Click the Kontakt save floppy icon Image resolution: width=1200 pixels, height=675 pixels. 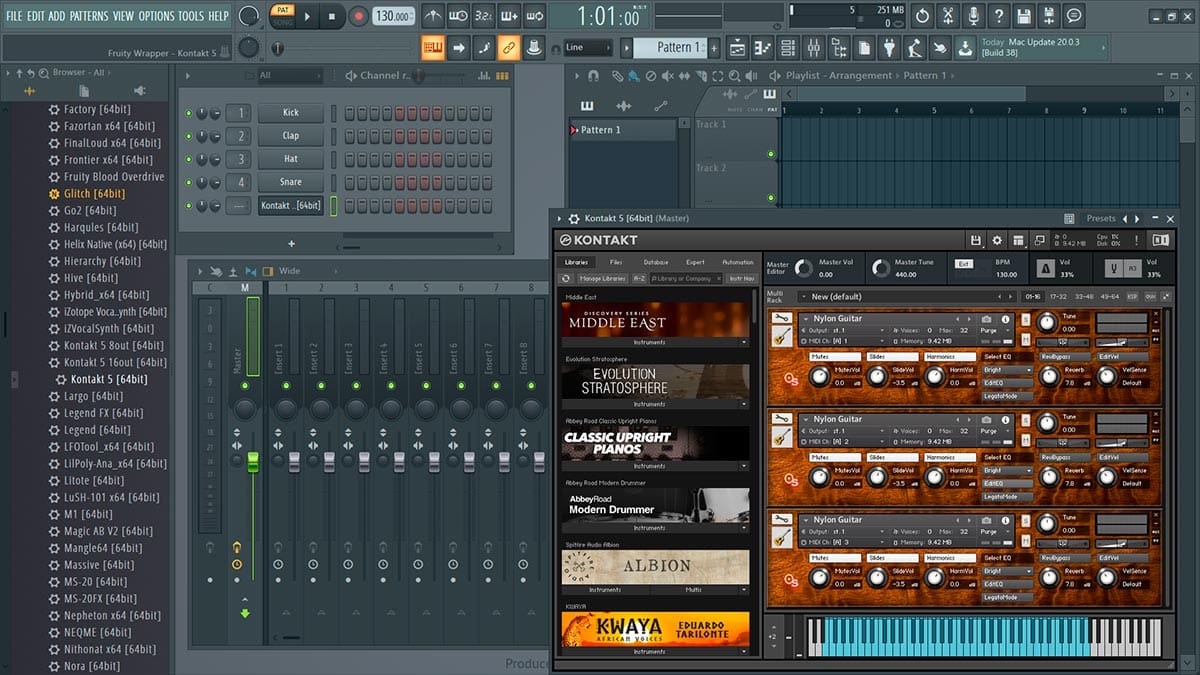click(x=976, y=240)
